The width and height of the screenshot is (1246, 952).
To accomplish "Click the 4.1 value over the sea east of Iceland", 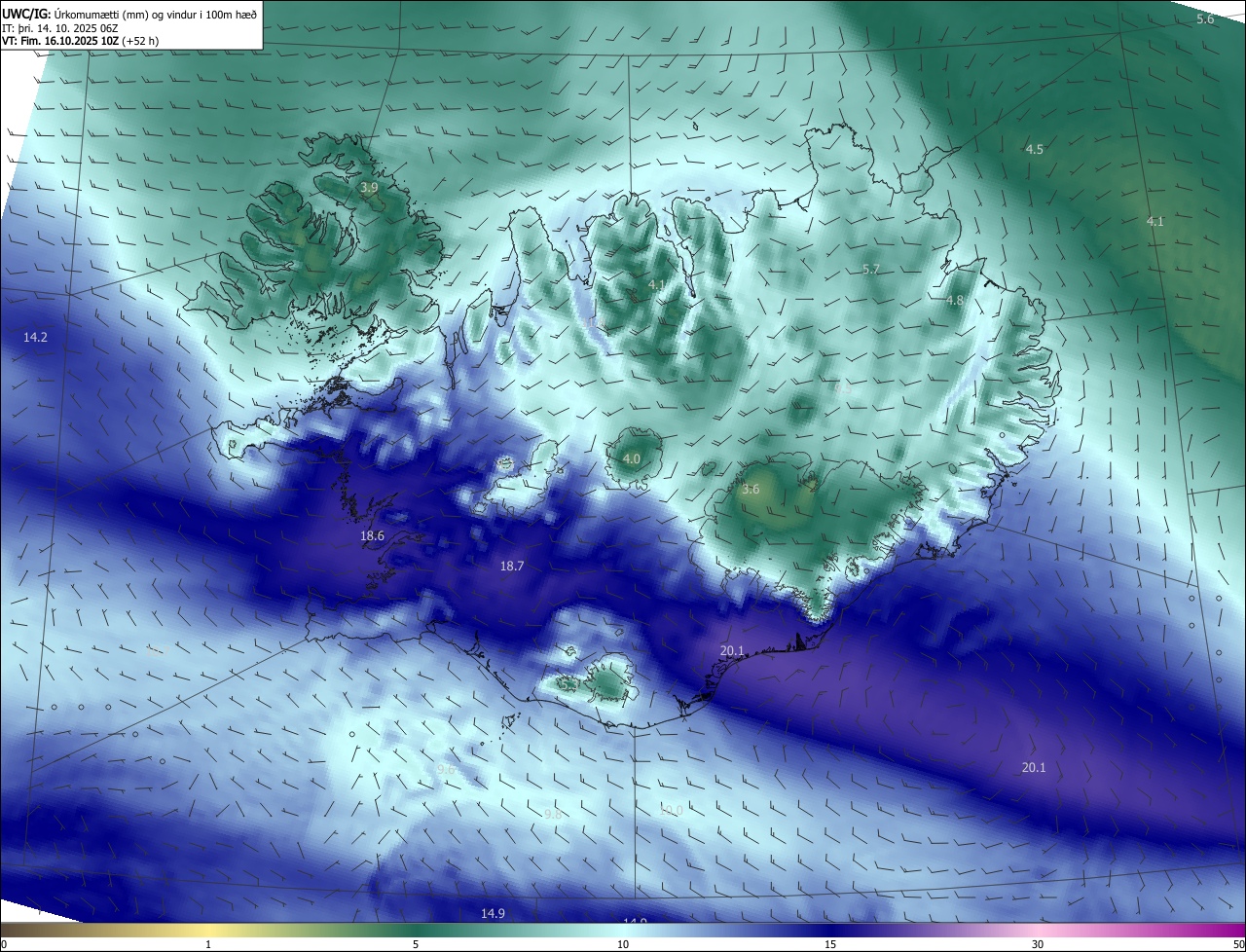I will pyautogui.click(x=1154, y=222).
